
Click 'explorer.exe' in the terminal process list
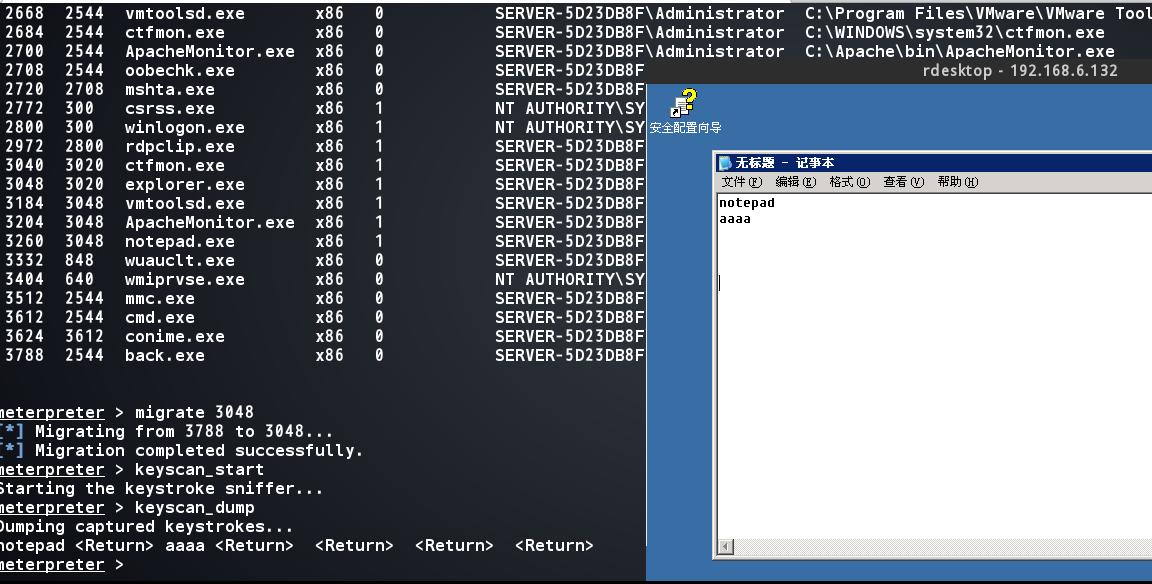point(184,184)
